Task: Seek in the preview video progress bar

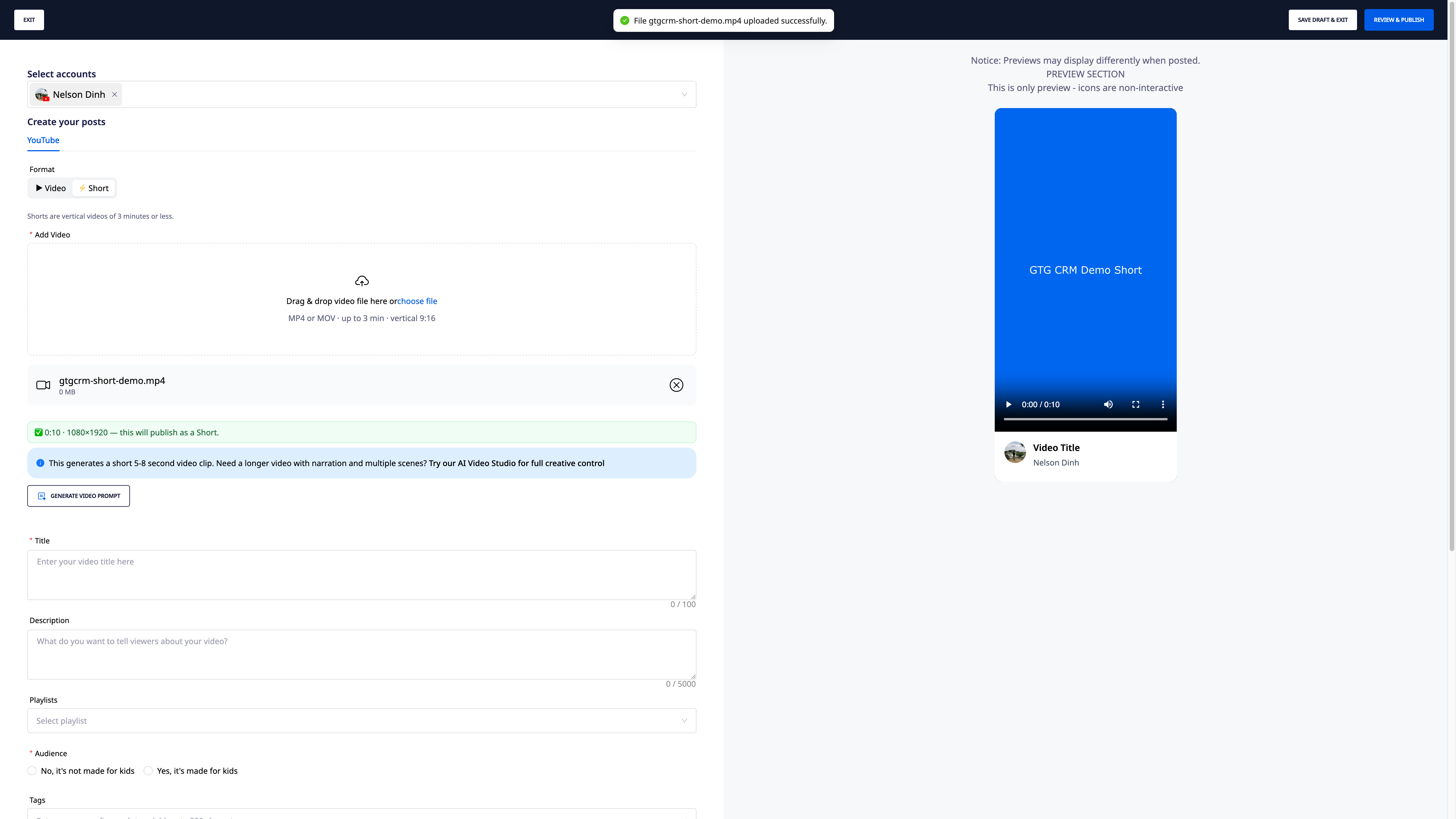Action: point(1085,419)
